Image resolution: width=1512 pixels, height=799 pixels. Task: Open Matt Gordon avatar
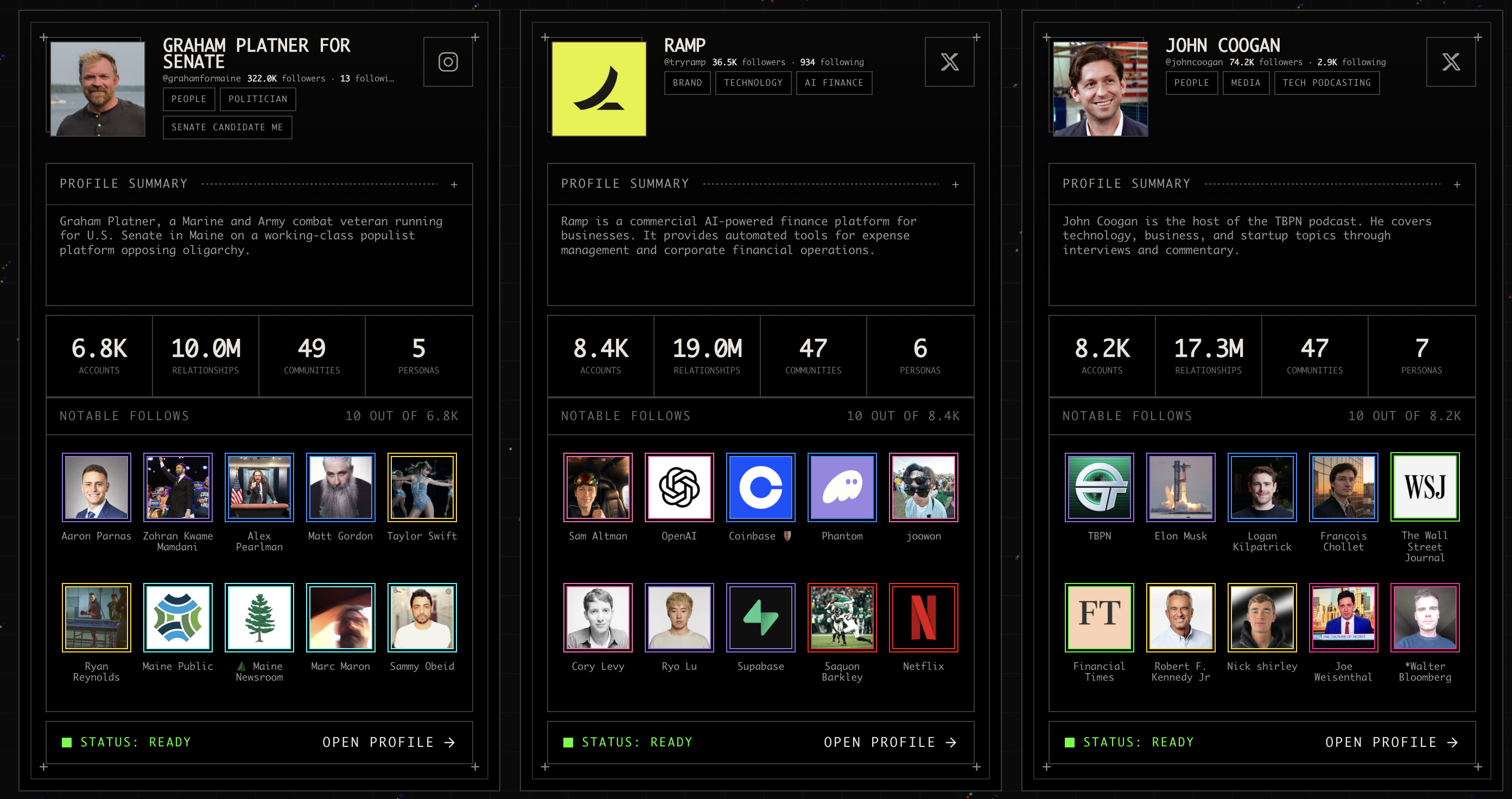pyautogui.click(x=340, y=487)
